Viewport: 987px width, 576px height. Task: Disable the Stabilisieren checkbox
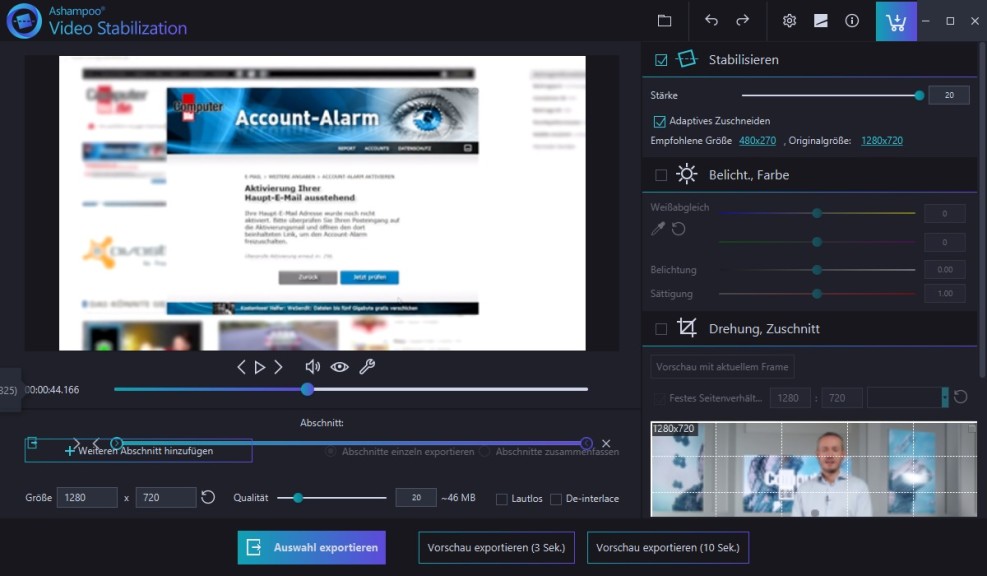661,60
